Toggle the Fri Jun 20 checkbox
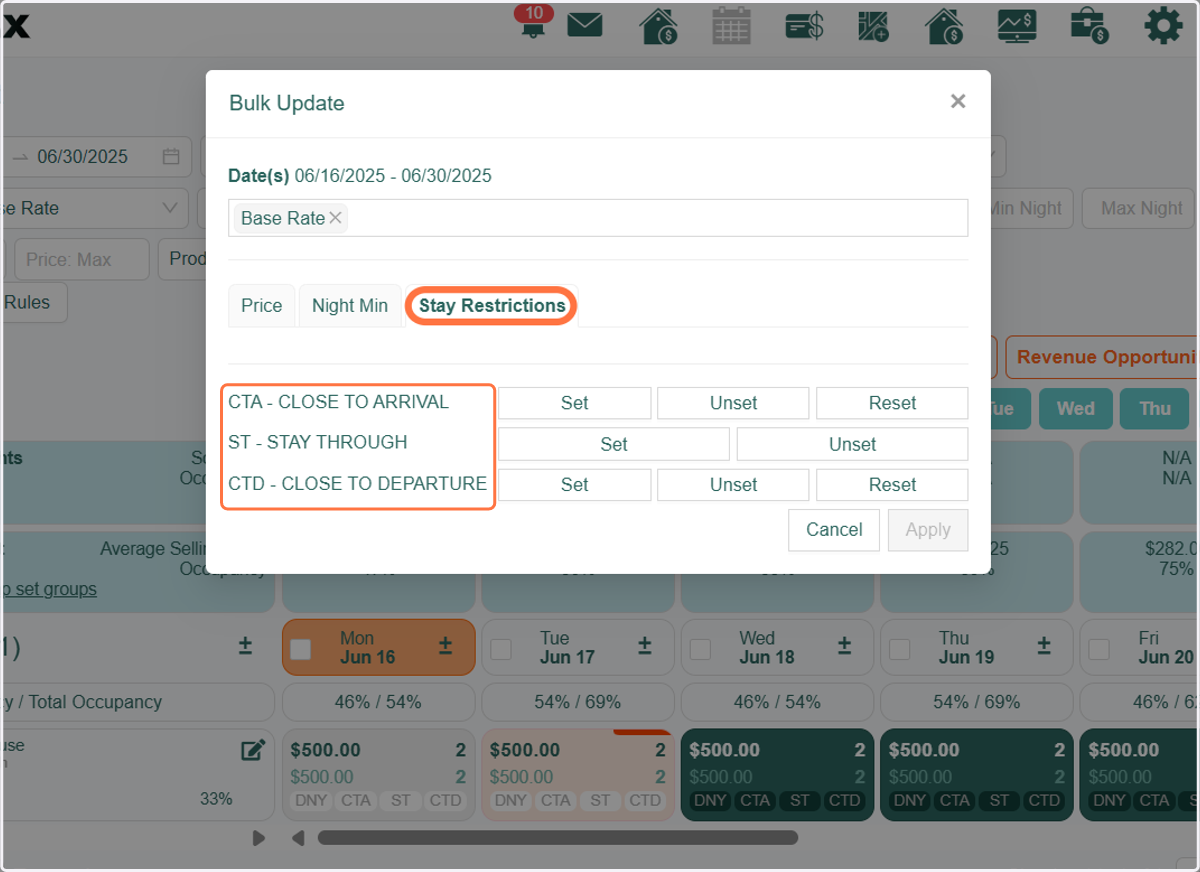Image resolution: width=1200 pixels, height=872 pixels. 1100,649
